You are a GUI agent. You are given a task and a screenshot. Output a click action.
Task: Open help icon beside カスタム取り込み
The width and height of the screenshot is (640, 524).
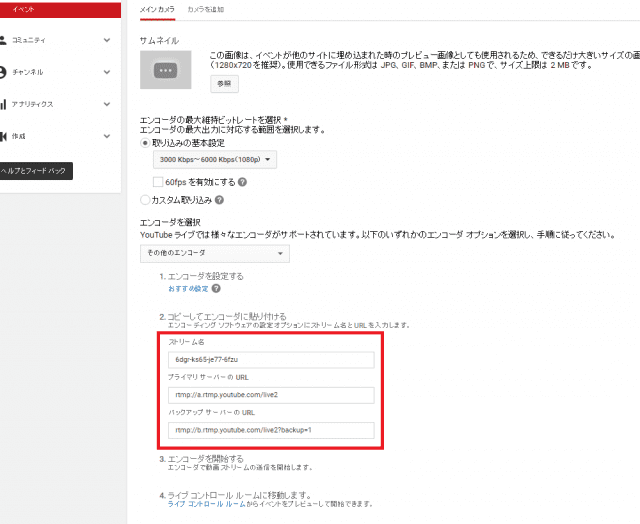point(219,200)
